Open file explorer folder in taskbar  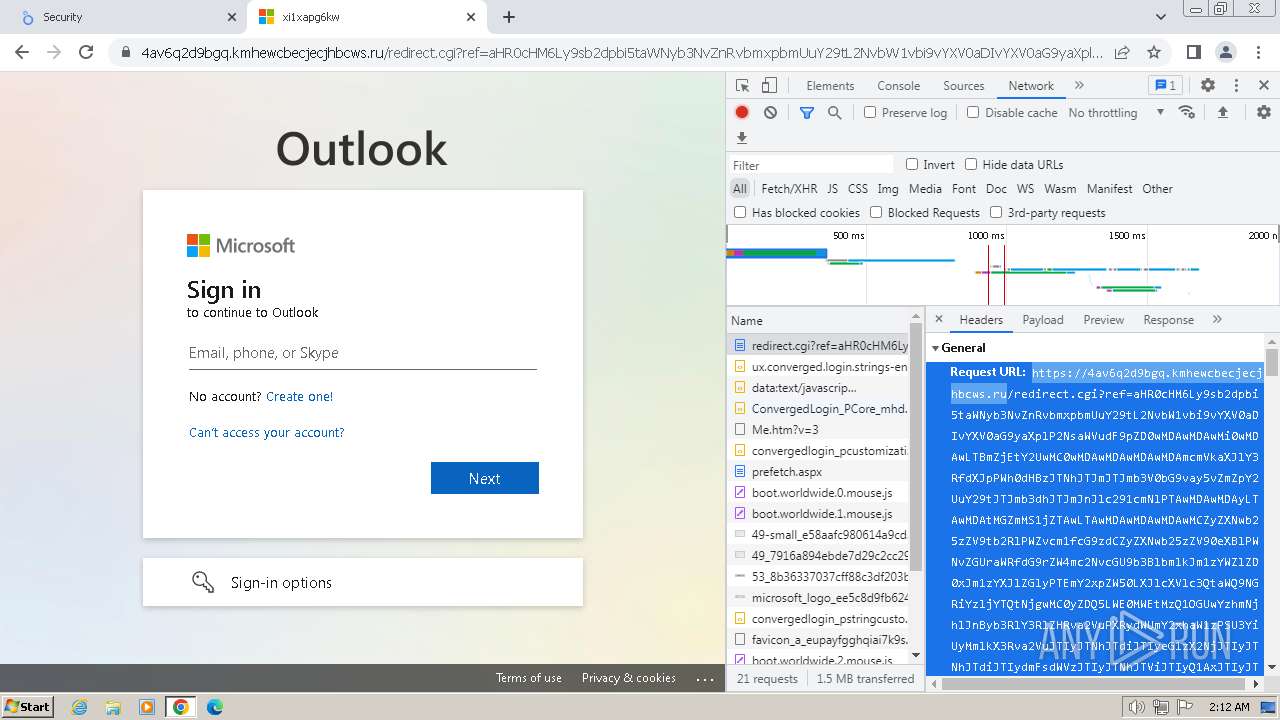click(113, 707)
